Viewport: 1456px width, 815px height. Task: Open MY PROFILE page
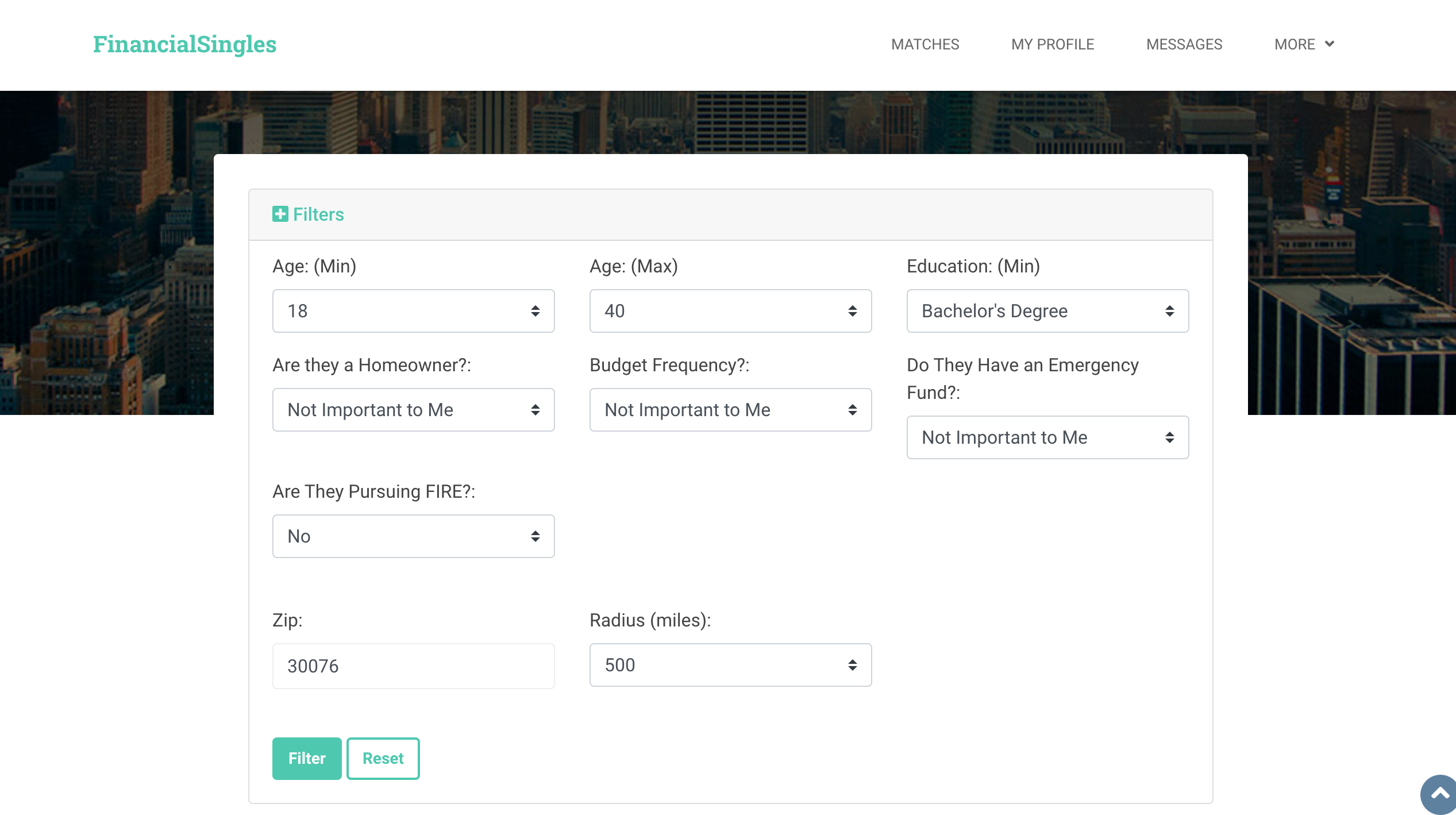click(1052, 44)
